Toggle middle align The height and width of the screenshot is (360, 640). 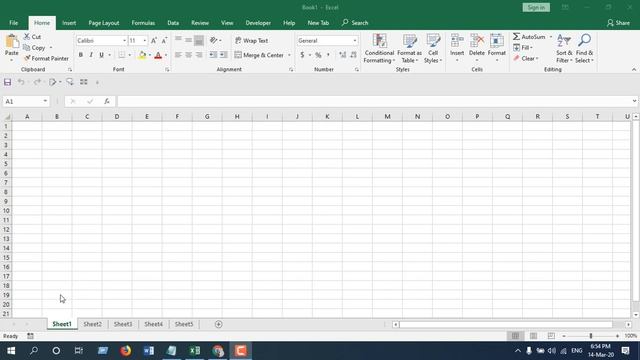[x=189, y=40]
